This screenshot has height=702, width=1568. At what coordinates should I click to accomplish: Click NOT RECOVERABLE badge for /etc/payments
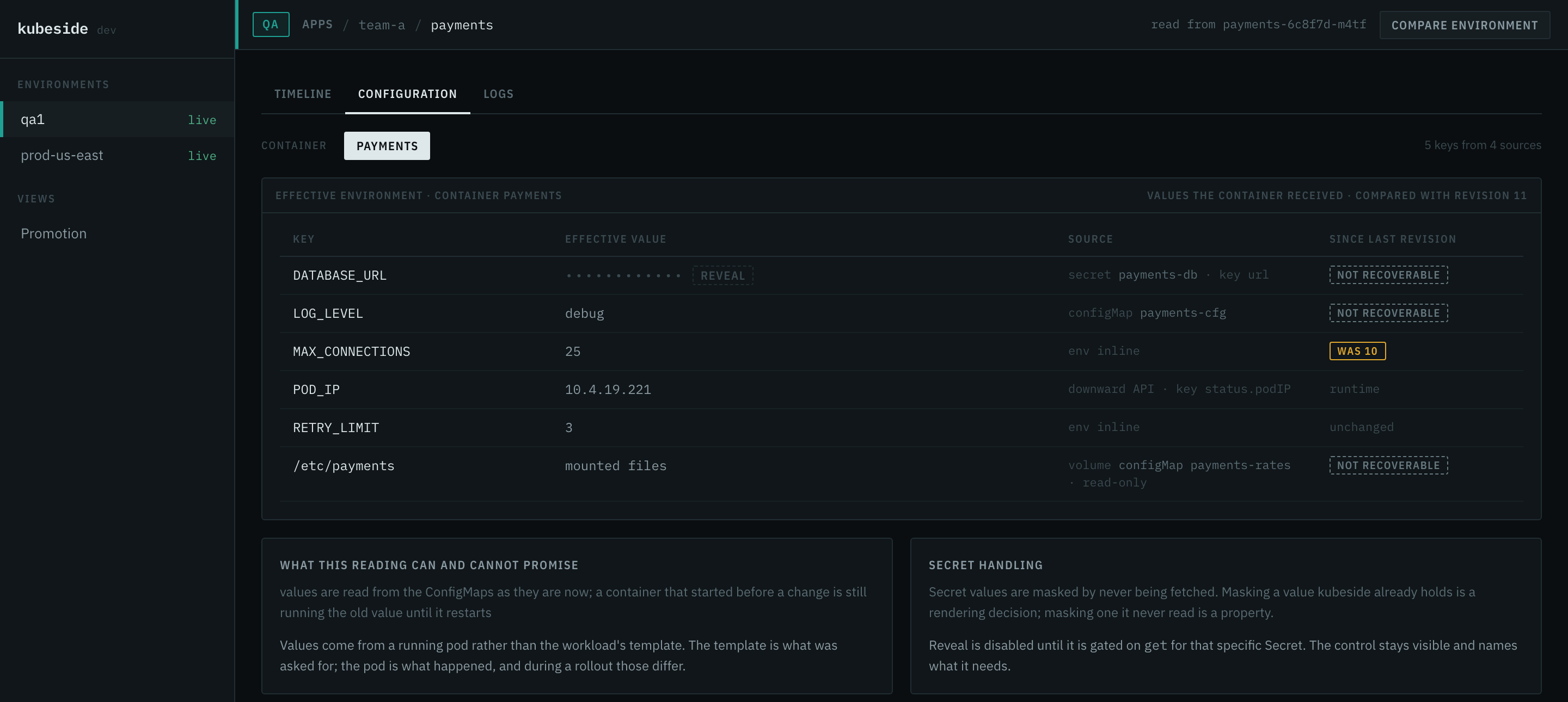(x=1388, y=465)
